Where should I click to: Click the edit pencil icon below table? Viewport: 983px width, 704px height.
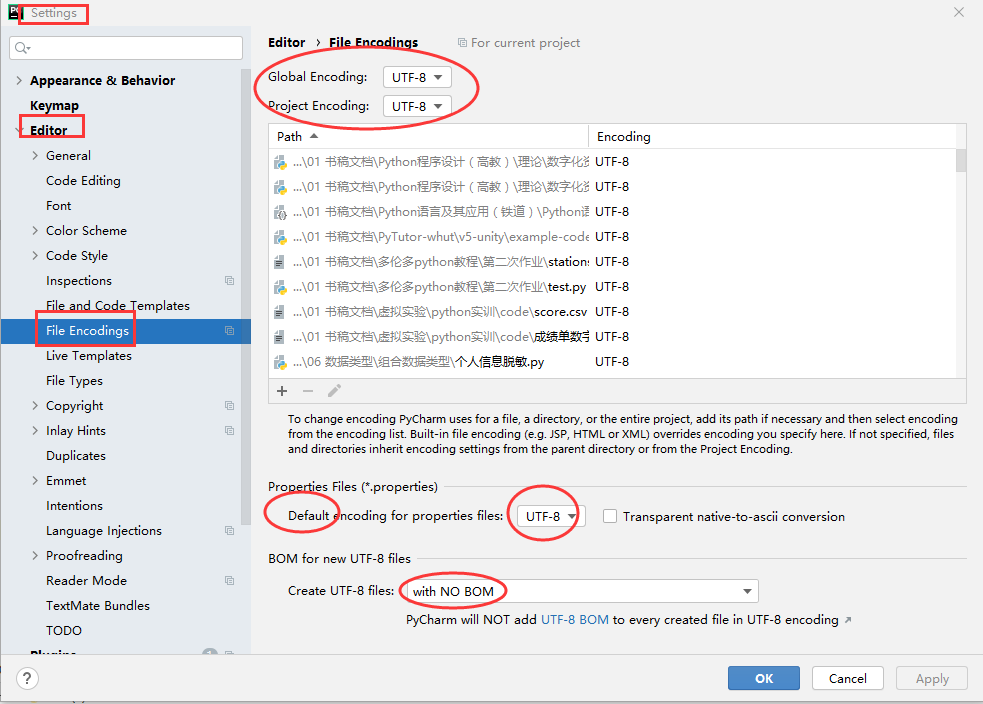click(334, 391)
